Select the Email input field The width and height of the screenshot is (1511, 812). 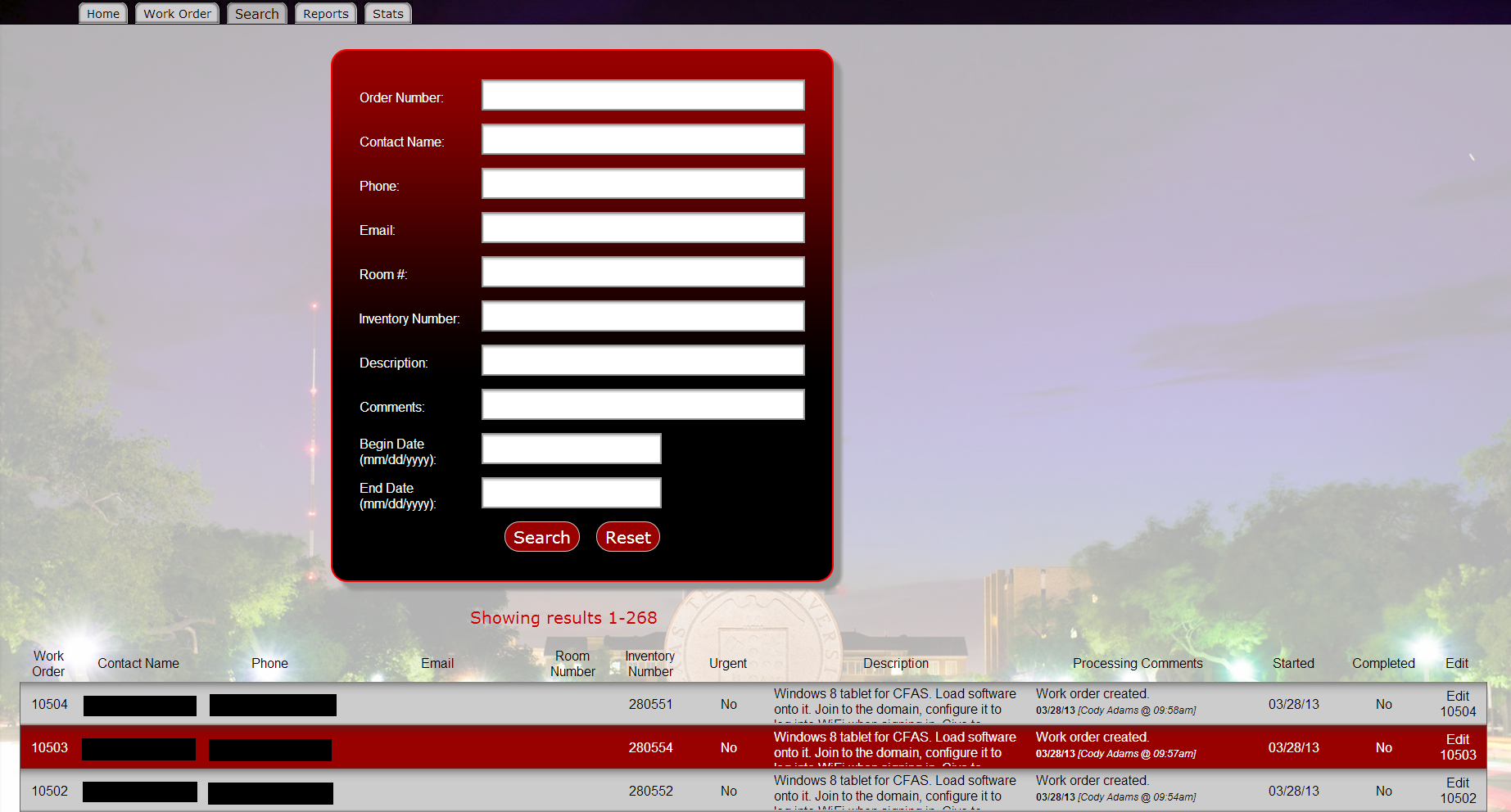(643, 228)
